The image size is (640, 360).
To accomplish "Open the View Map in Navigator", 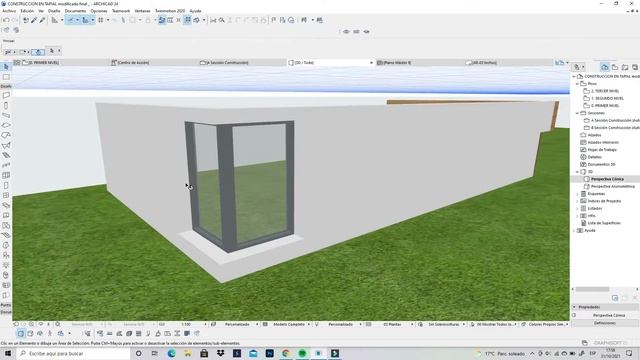I will (x=615, y=67).
